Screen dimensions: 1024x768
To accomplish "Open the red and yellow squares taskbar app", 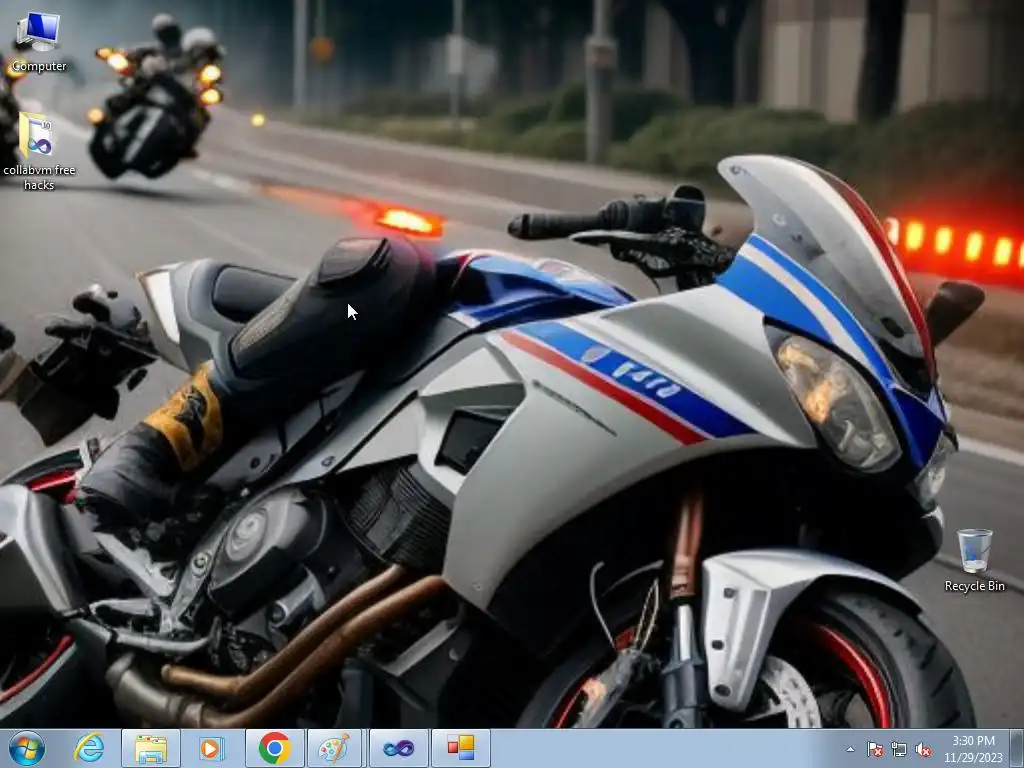I will 460,748.
